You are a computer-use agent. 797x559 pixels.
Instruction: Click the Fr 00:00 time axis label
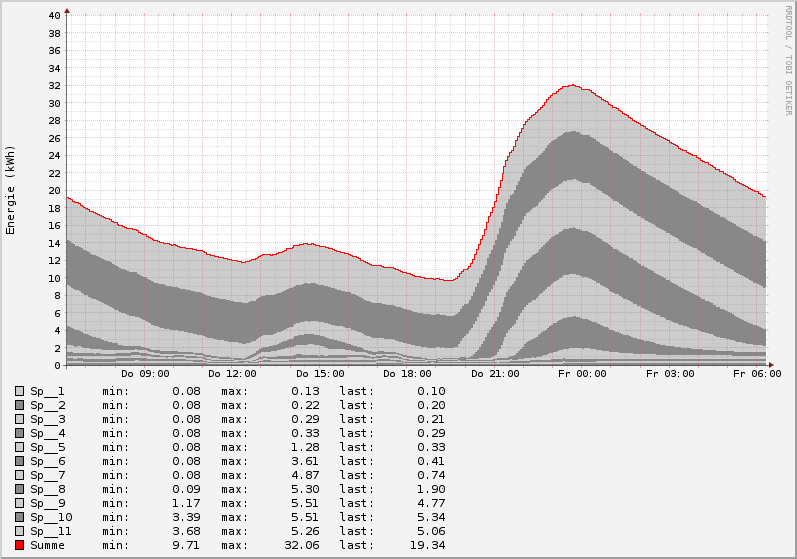(581, 374)
